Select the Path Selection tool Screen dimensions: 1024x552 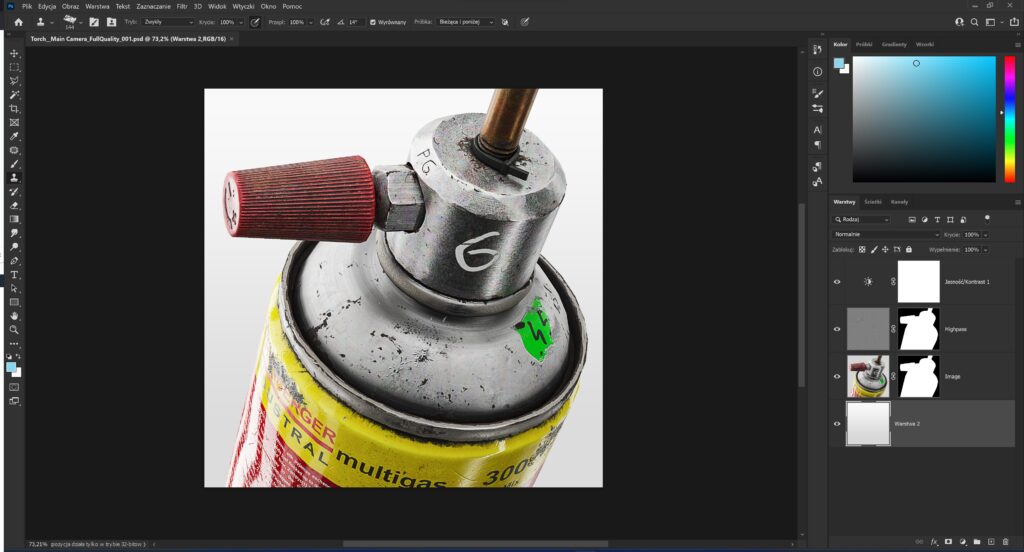(x=14, y=288)
